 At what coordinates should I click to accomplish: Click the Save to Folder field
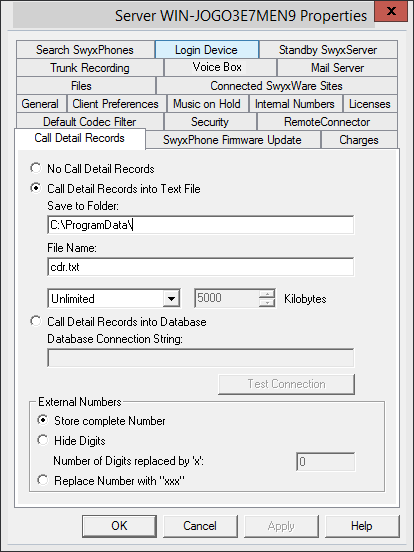coord(201,225)
